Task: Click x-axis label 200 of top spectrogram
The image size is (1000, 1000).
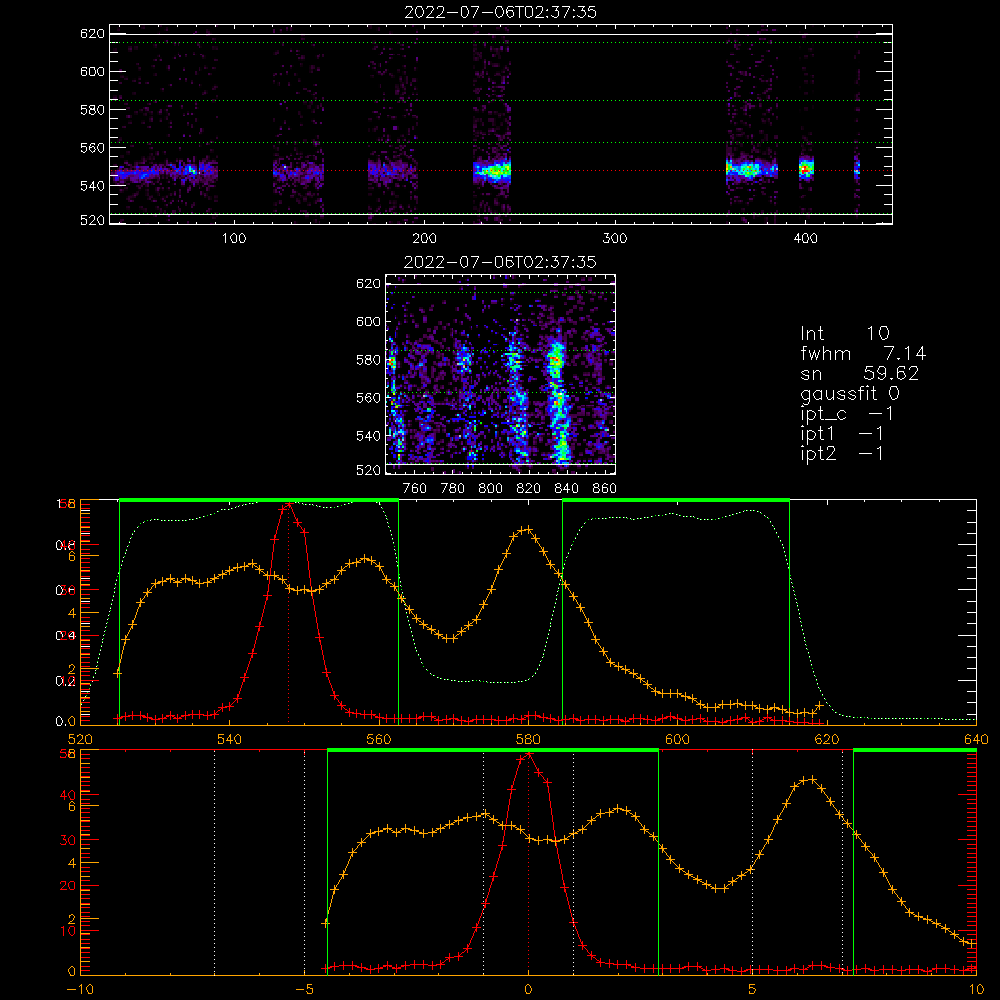Action: click(424, 239)
